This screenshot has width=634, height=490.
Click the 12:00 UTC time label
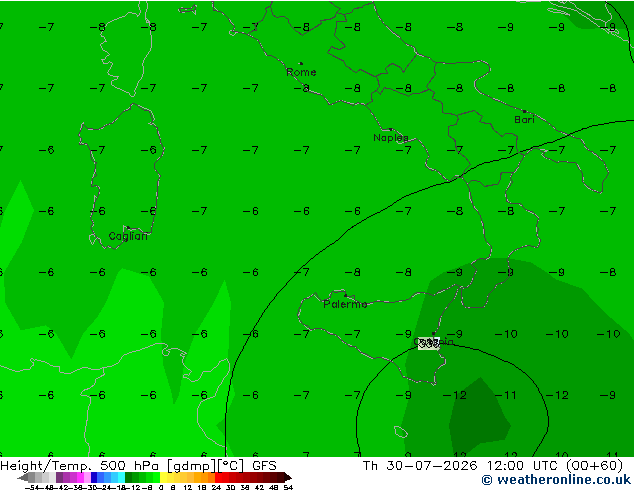[x=524, y=466]
